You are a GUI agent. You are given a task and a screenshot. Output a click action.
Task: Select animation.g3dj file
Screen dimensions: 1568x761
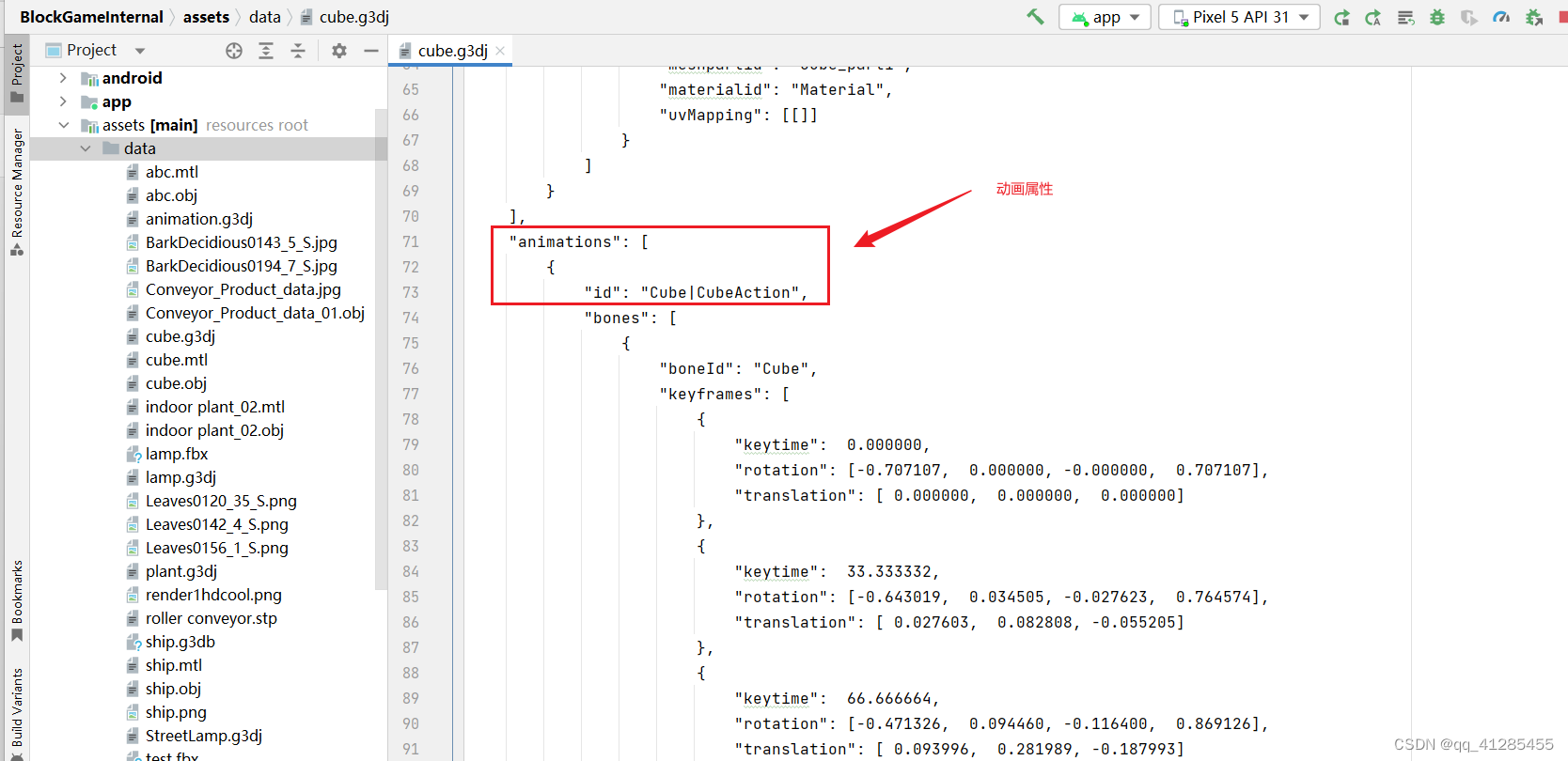pyautogui.click(x=199, y=219)
